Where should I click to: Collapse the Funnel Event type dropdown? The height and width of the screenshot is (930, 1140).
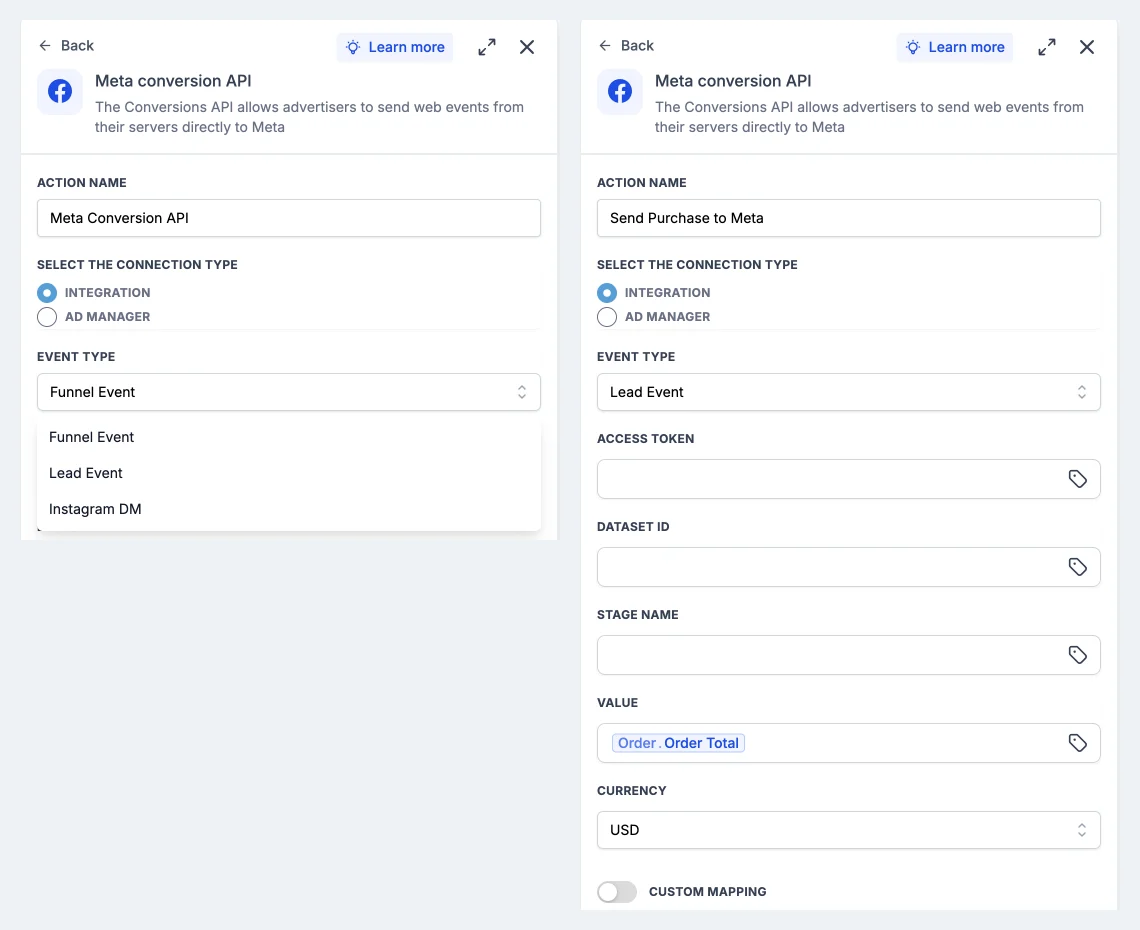[289, 392]
